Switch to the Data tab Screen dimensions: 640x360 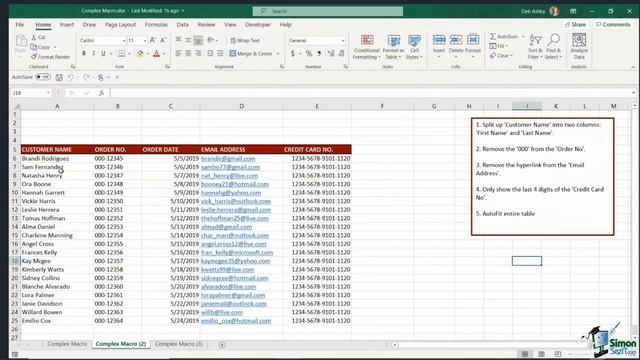(x=182, y=24)
